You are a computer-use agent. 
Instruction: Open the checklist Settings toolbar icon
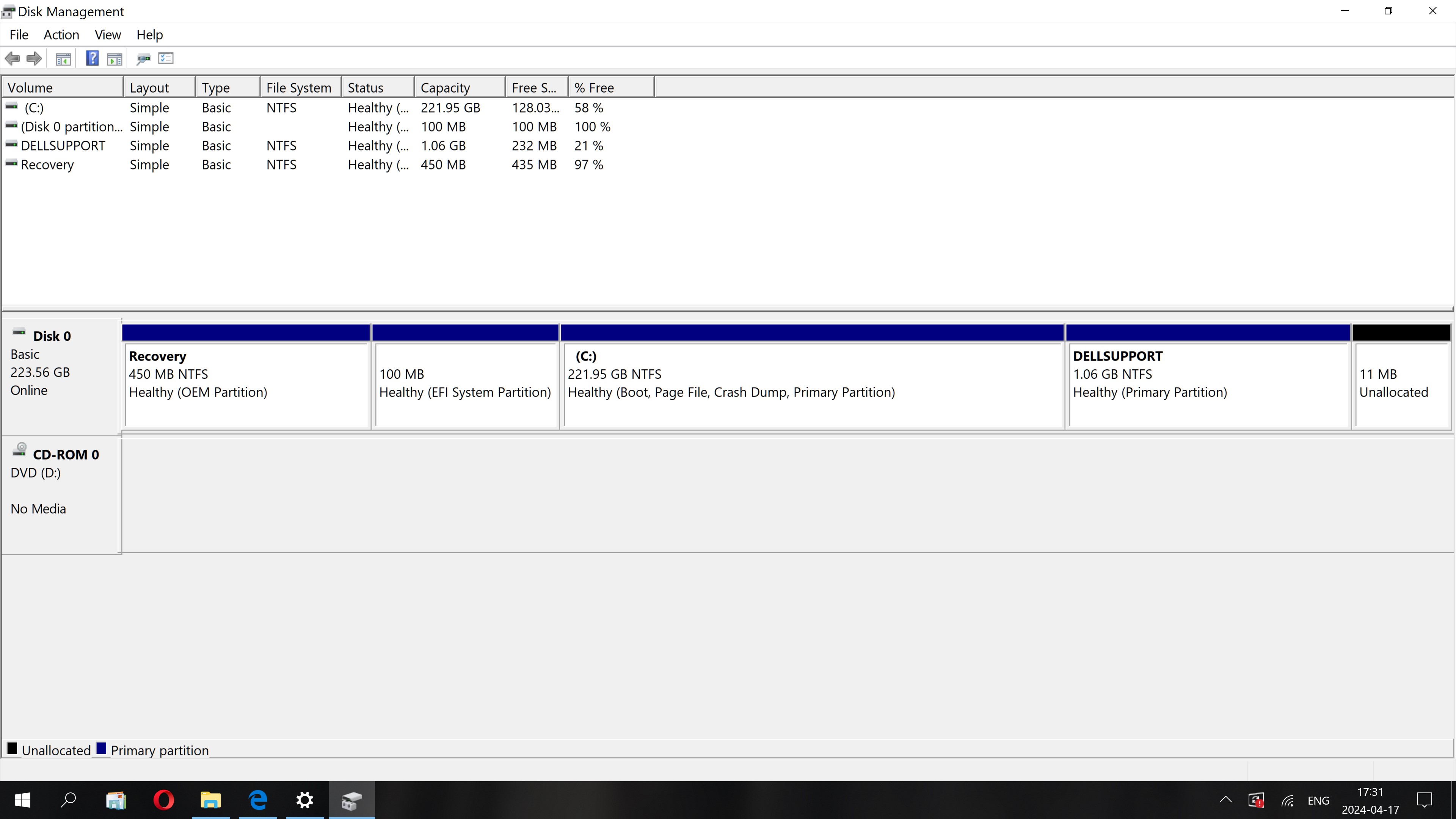click(x=166, y=58)
